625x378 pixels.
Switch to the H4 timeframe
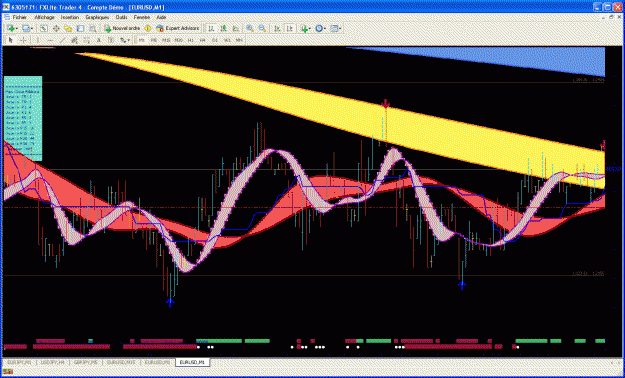pos(202,40)
